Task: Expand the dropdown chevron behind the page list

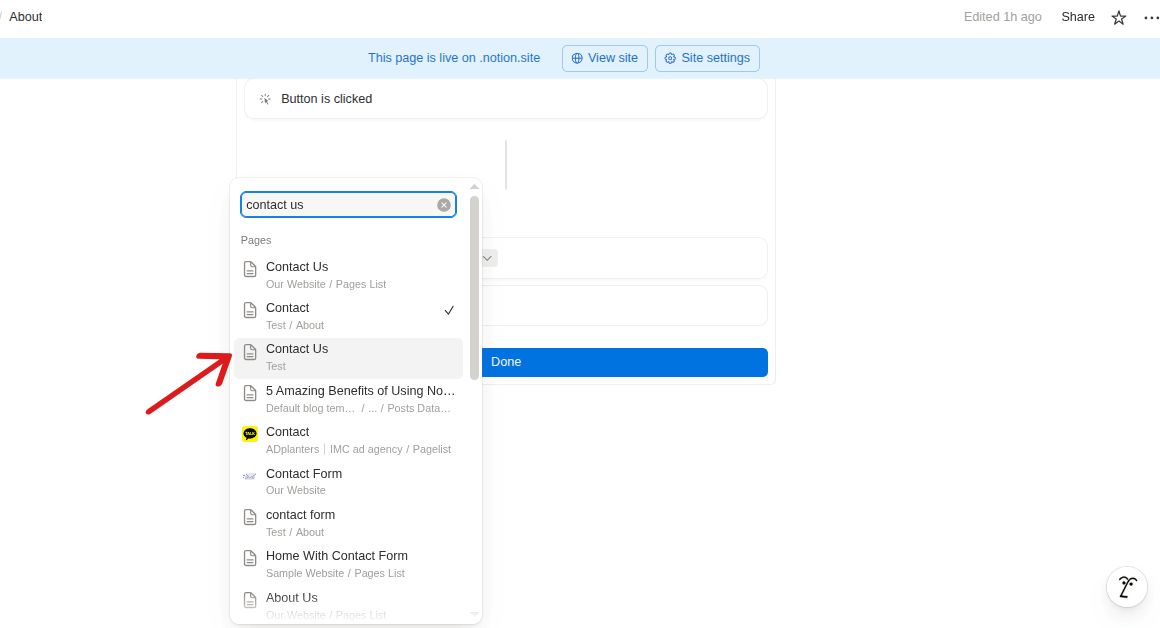Action: click(488, 258)
